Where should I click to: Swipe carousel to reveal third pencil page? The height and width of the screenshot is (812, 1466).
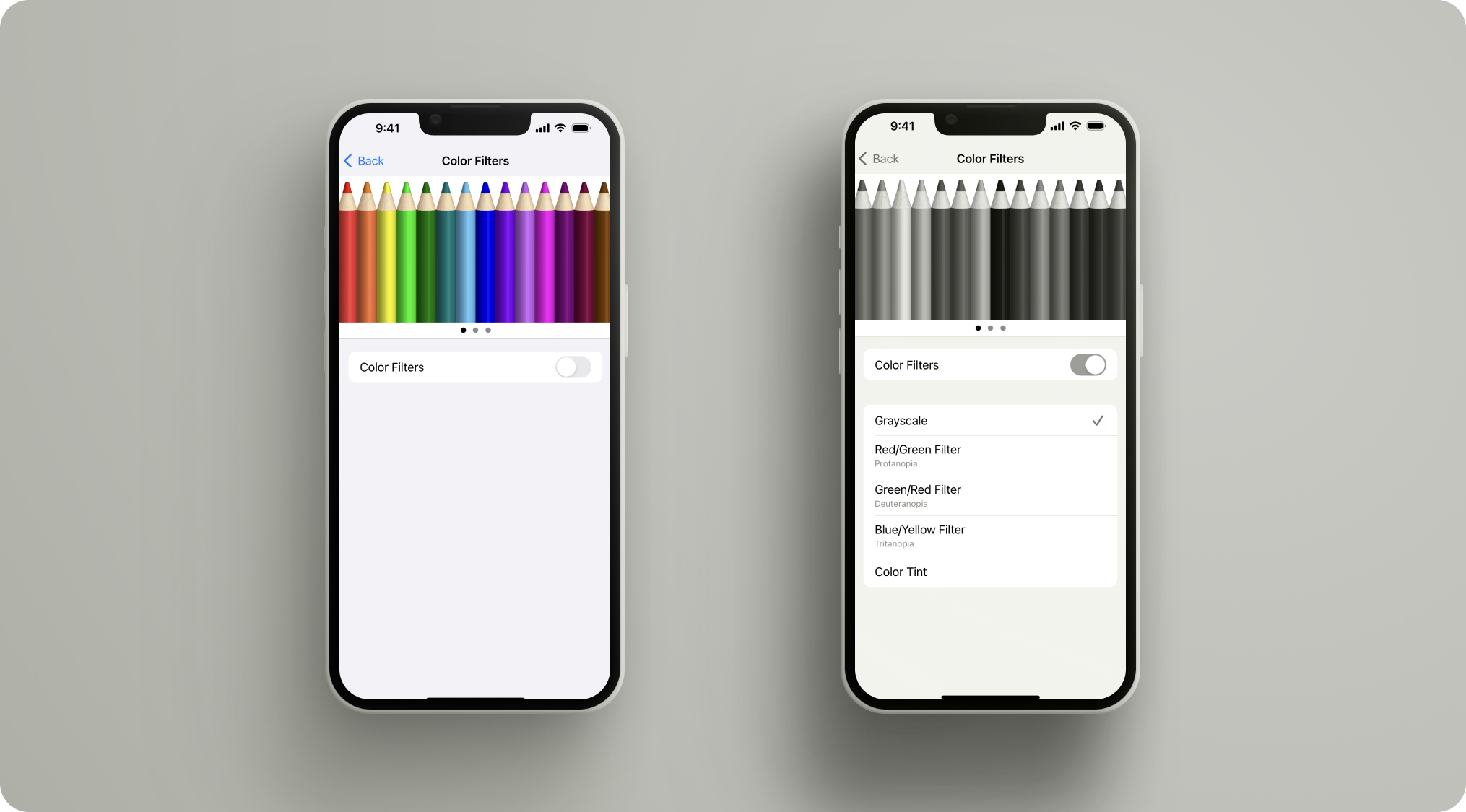coord(488,330)
